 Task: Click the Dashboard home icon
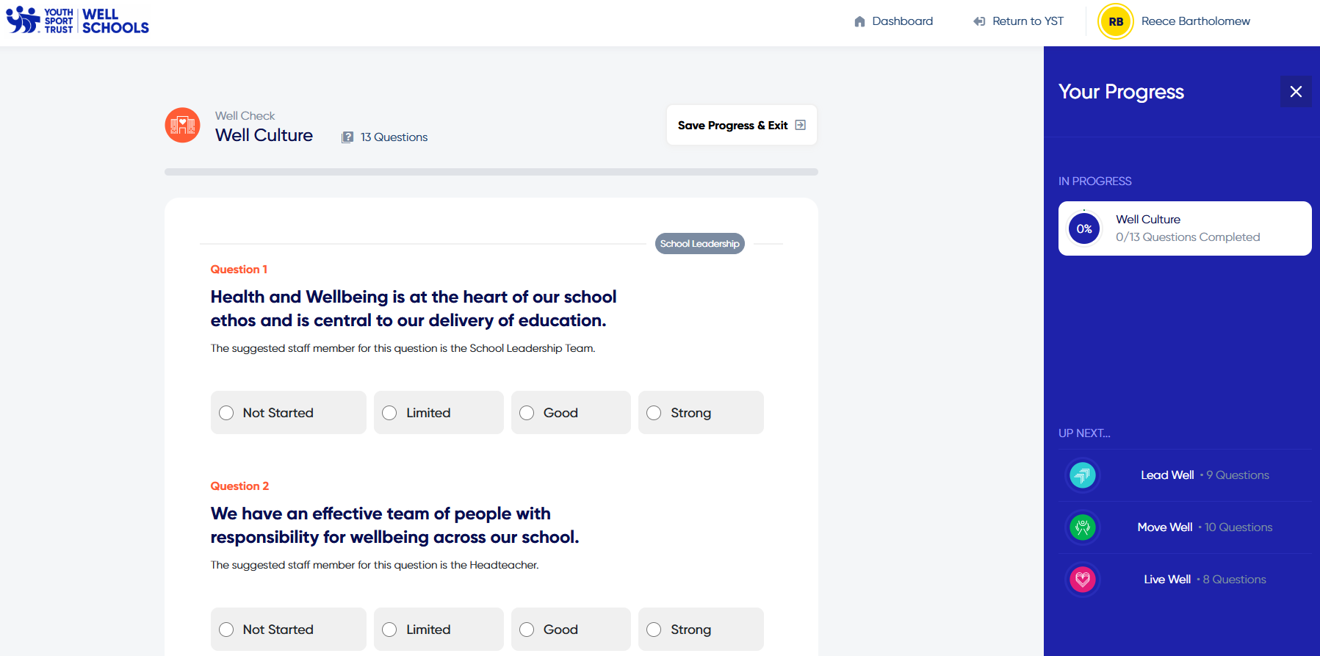point(858,20)
